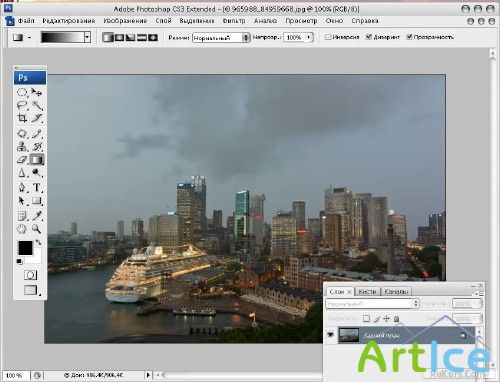Screen dimensions: 500x382
Task: Open the Фильтр menu
Action: [234, 21]
